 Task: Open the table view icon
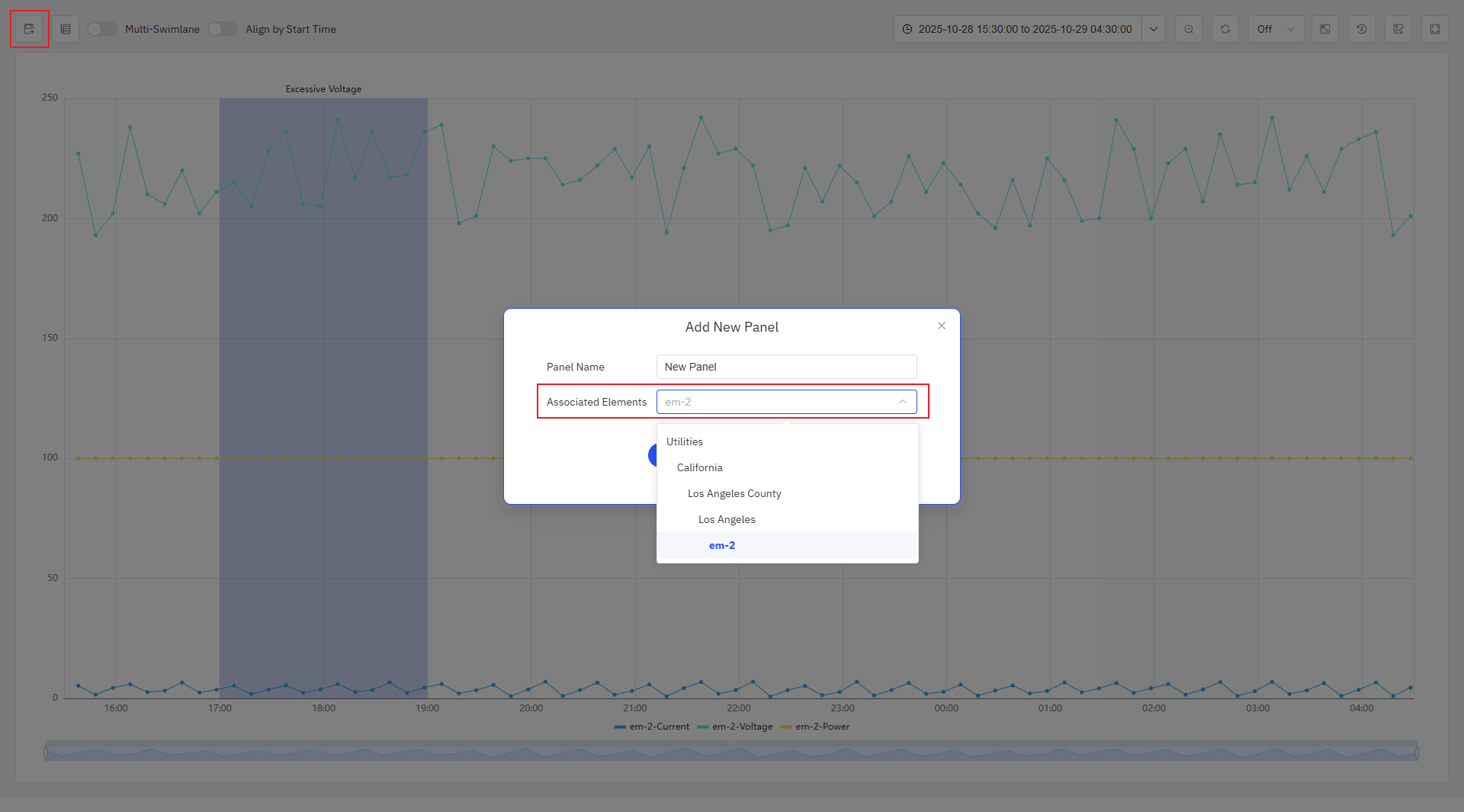click(x=65, y=28)
